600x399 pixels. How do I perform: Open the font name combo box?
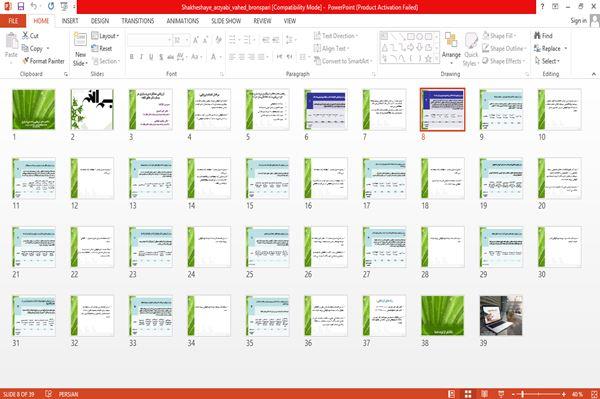[x=150, y=40]
